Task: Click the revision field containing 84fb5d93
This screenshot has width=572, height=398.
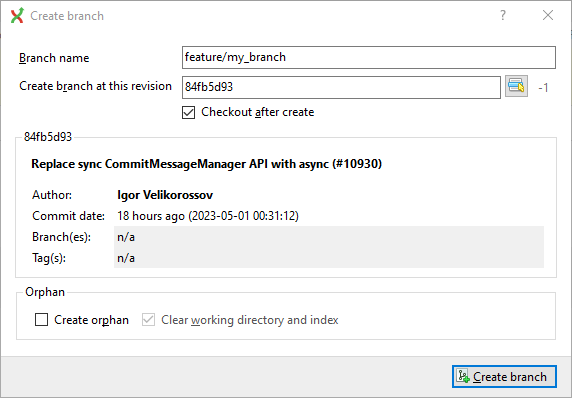Action: click(x=341, y=87)
